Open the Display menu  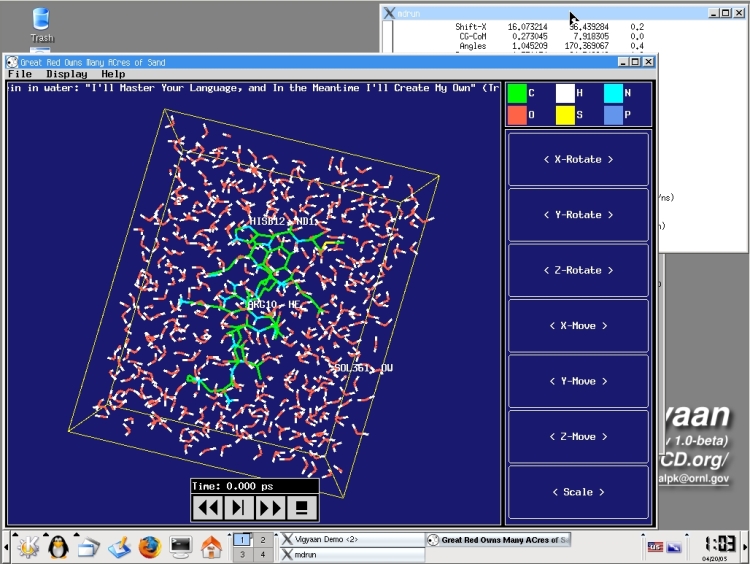66,74
